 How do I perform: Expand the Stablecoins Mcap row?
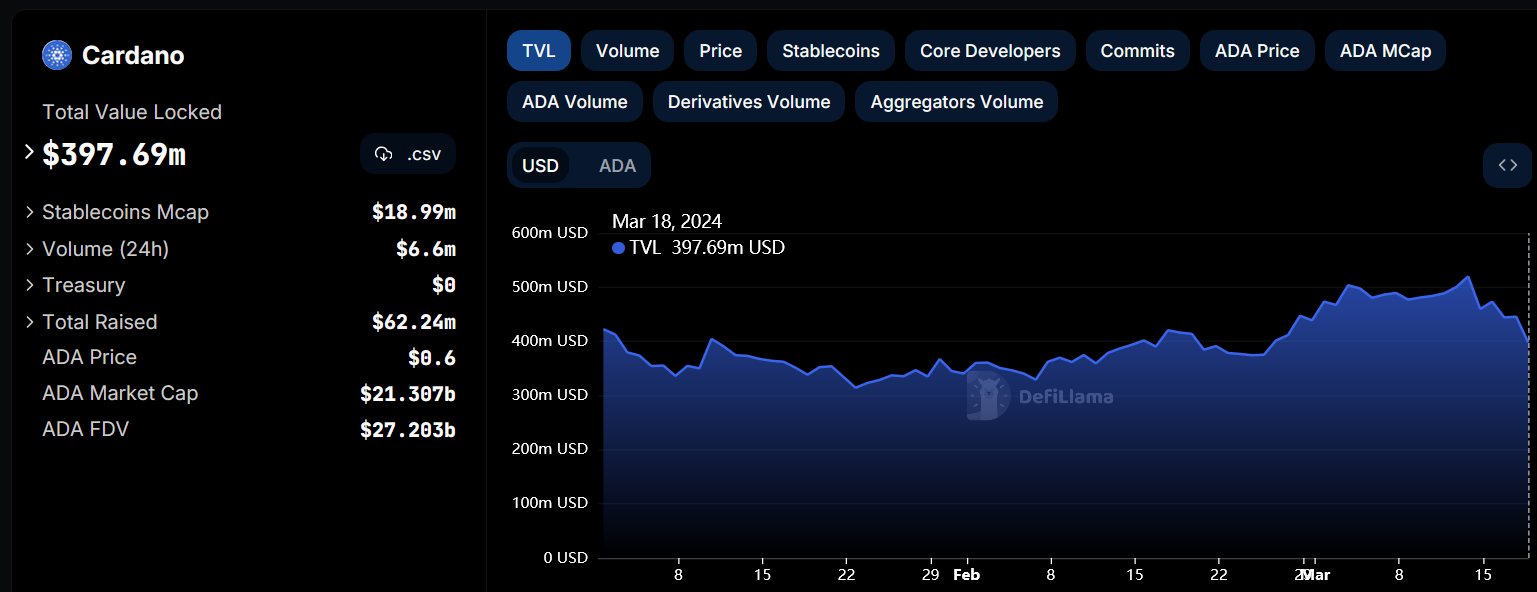click(x=30, y=212)
